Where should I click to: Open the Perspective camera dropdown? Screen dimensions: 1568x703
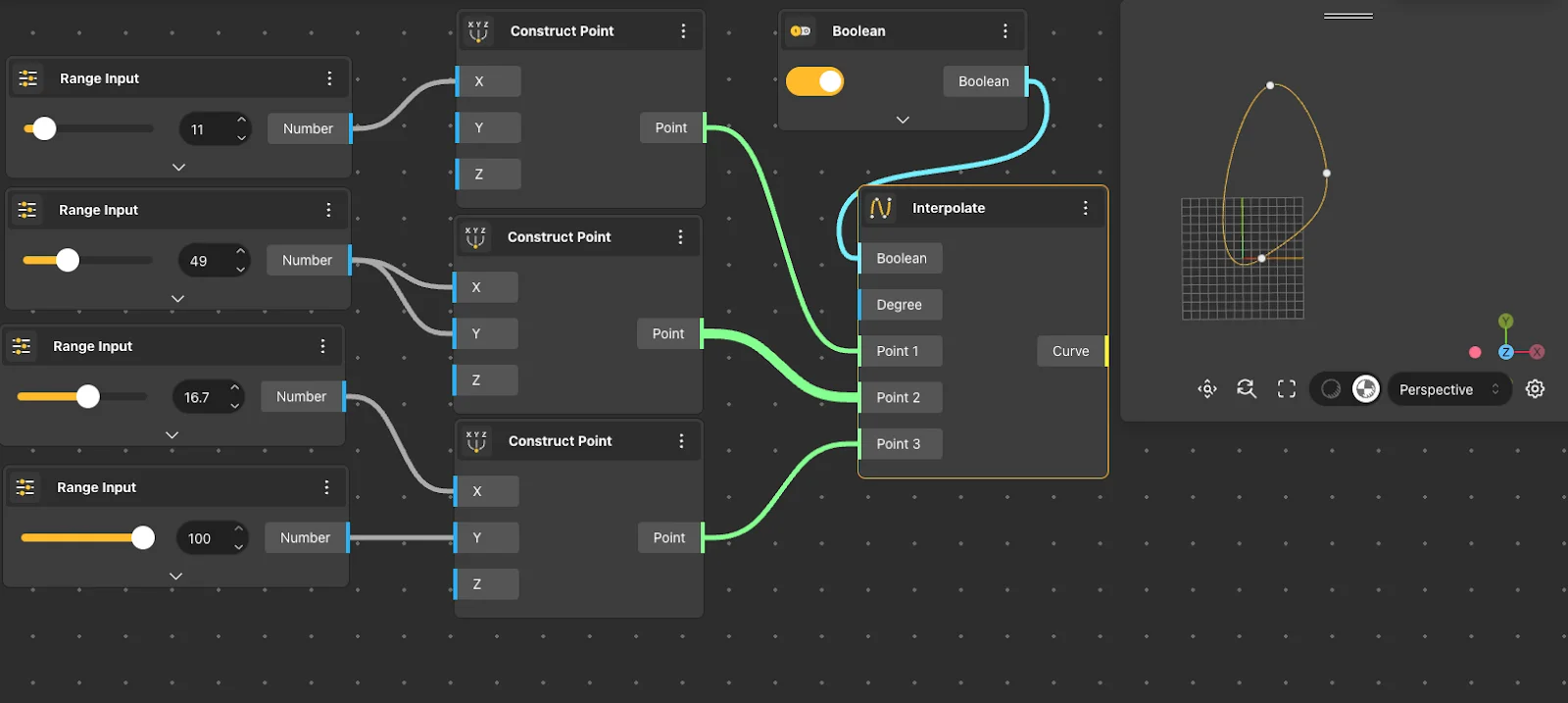pos(1446,389)
